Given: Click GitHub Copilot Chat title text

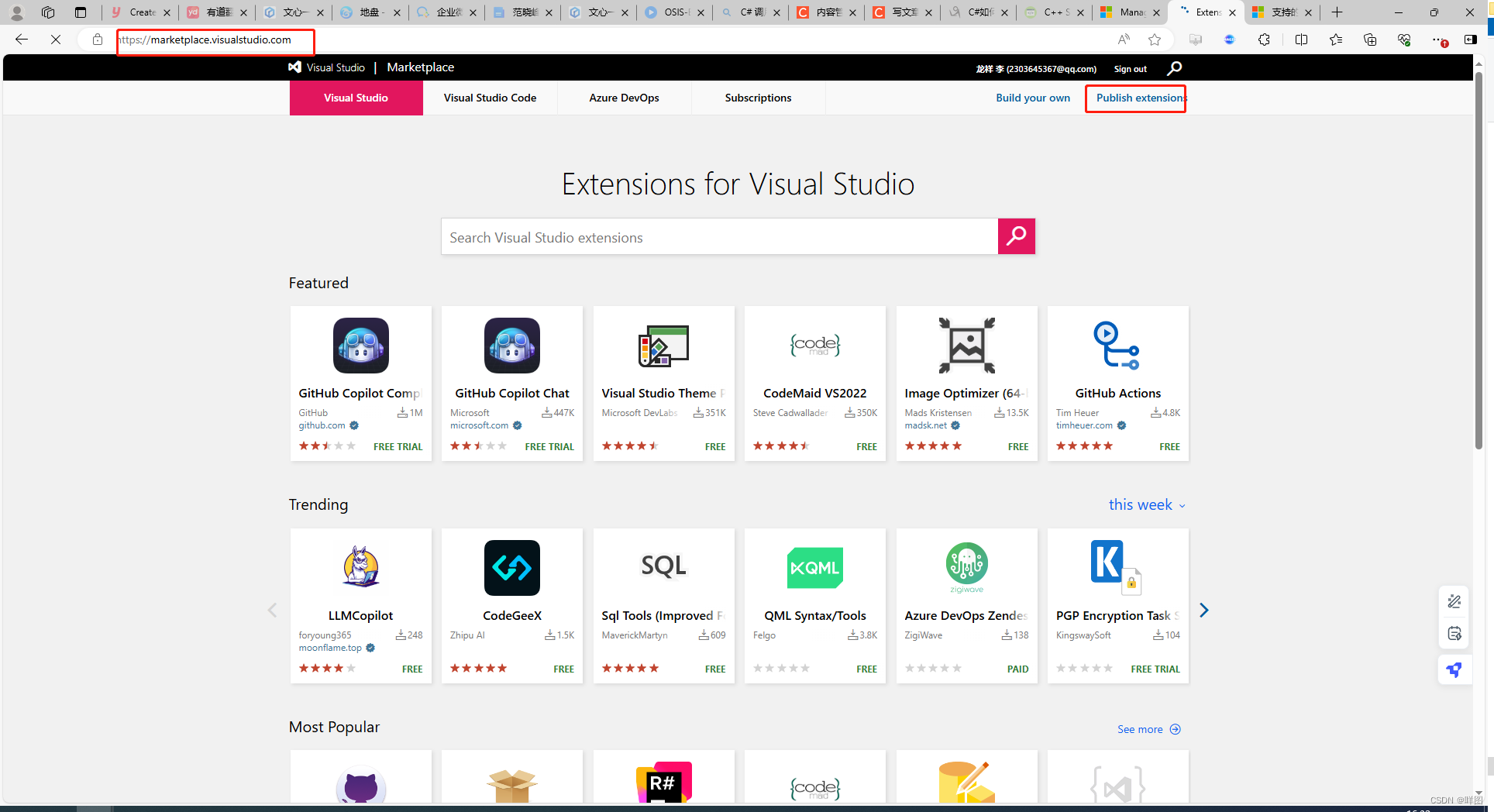Looking at the screenshot, I should (x=512, y=394).
